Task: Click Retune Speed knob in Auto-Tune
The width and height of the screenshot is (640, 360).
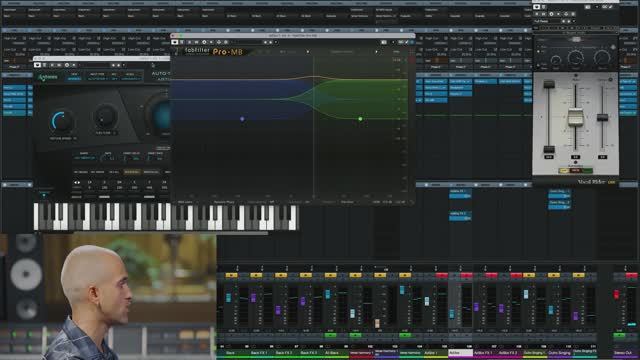Action: coord(62,121)
